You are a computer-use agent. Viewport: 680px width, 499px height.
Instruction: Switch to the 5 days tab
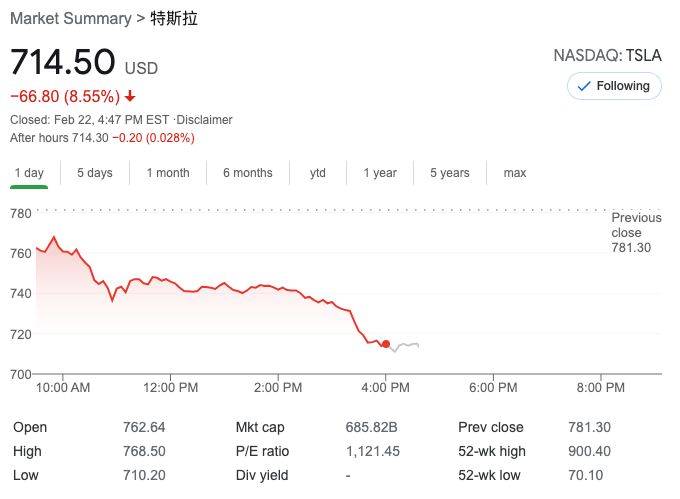point(95,173)
